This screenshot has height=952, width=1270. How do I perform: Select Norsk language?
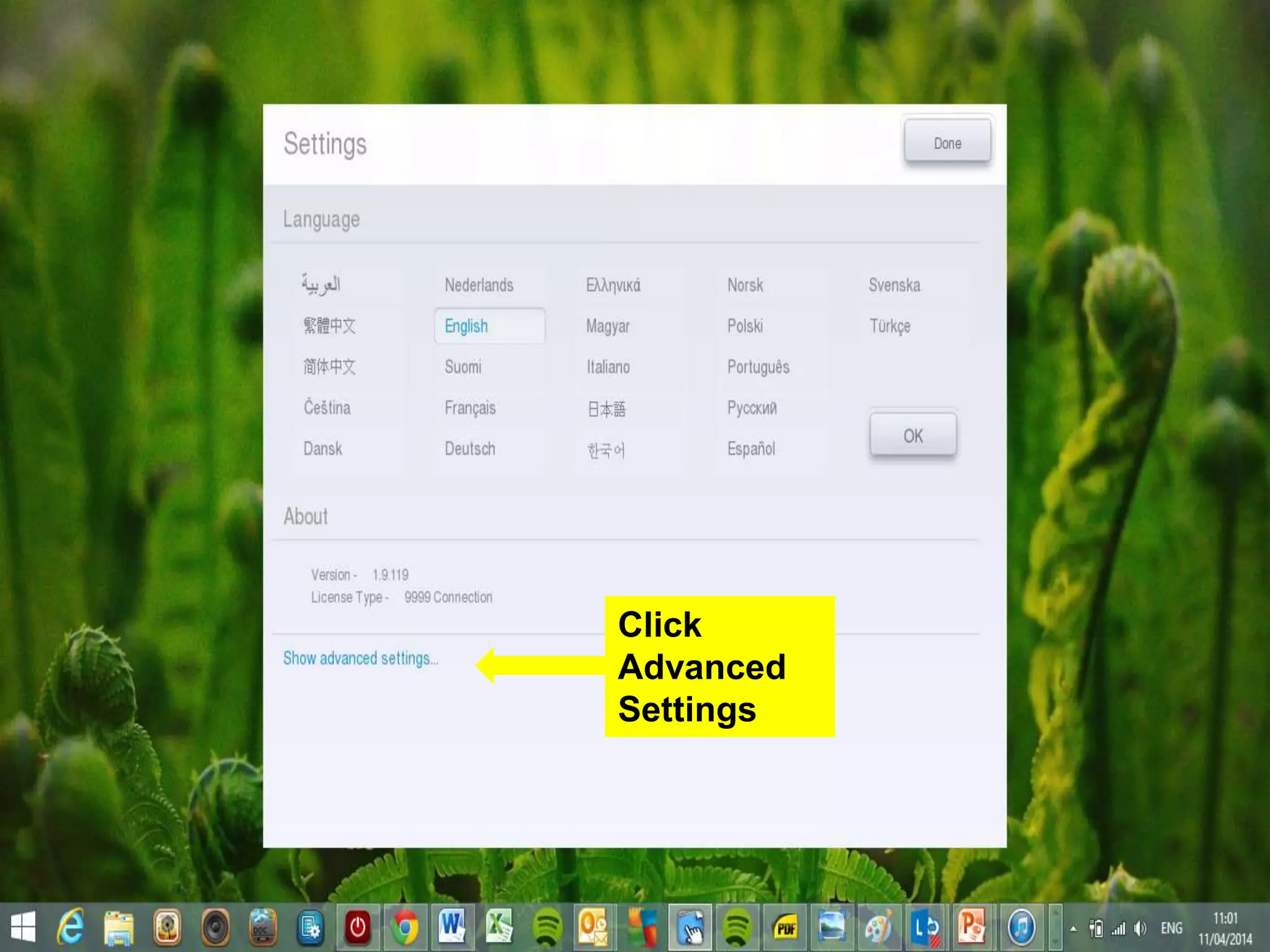click(x=745, y=285)
